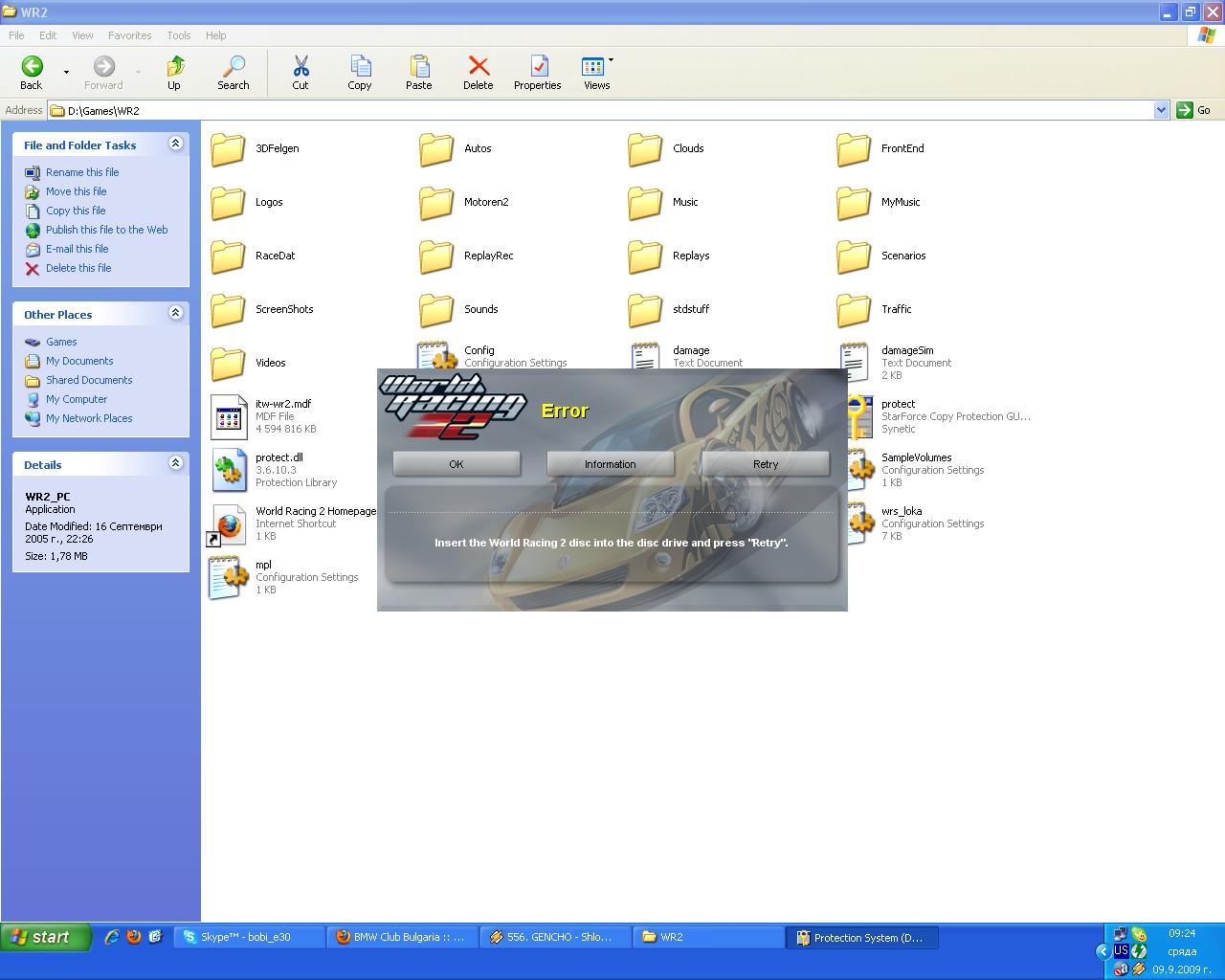Open Games in Other Places
This screenshot has height=980, width=1225.
click(61, 342)
